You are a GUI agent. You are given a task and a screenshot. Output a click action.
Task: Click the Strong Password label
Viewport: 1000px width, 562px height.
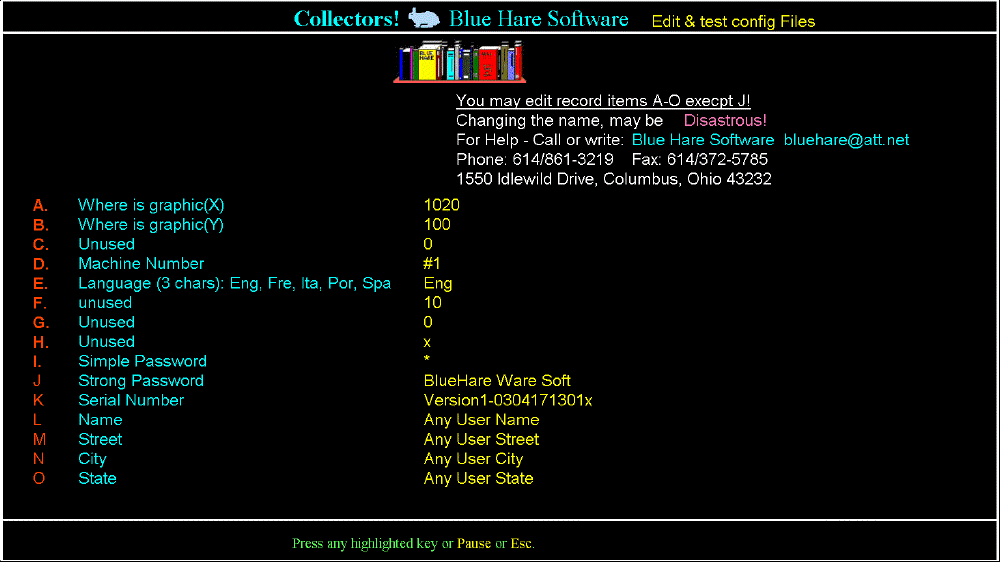click(x=141, y=381)
